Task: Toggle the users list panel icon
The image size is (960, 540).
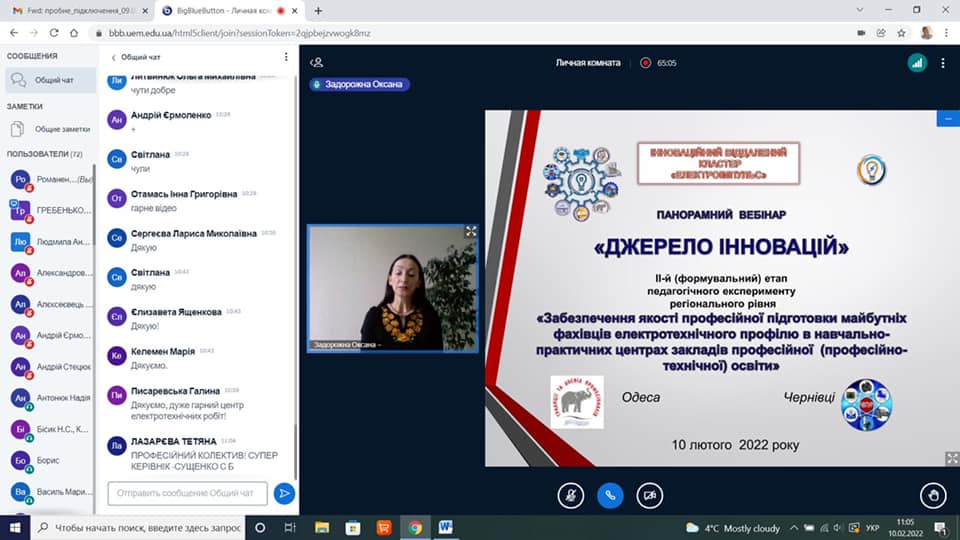Action: click(317, 62)
